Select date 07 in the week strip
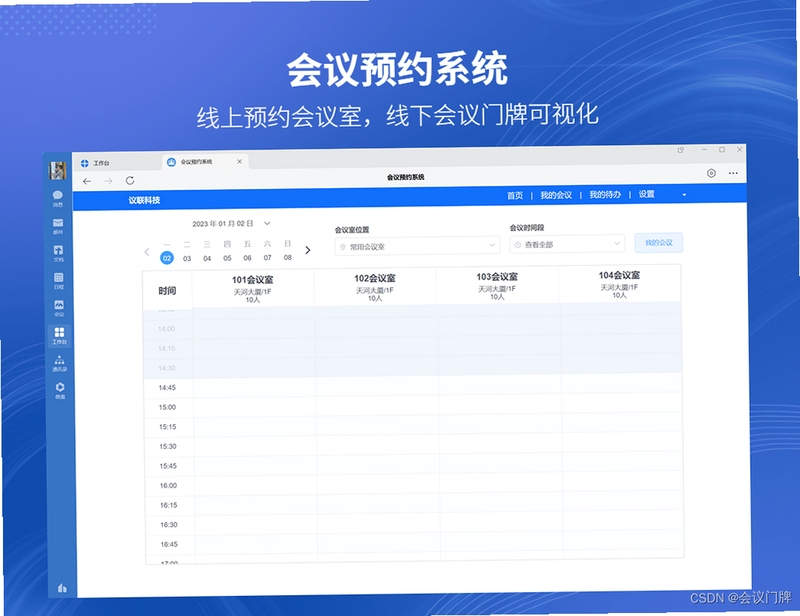The width and height of the screenshot is (800, 616). pos(267,257)
